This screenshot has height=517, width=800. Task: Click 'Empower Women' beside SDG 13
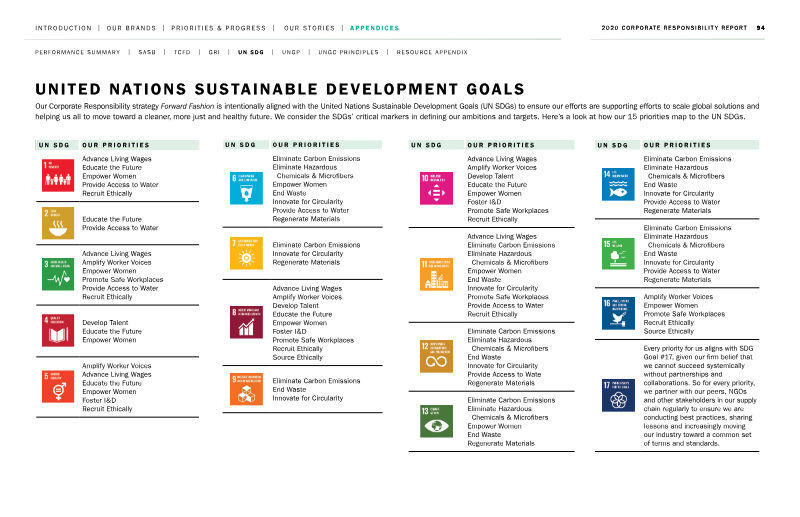494,426
